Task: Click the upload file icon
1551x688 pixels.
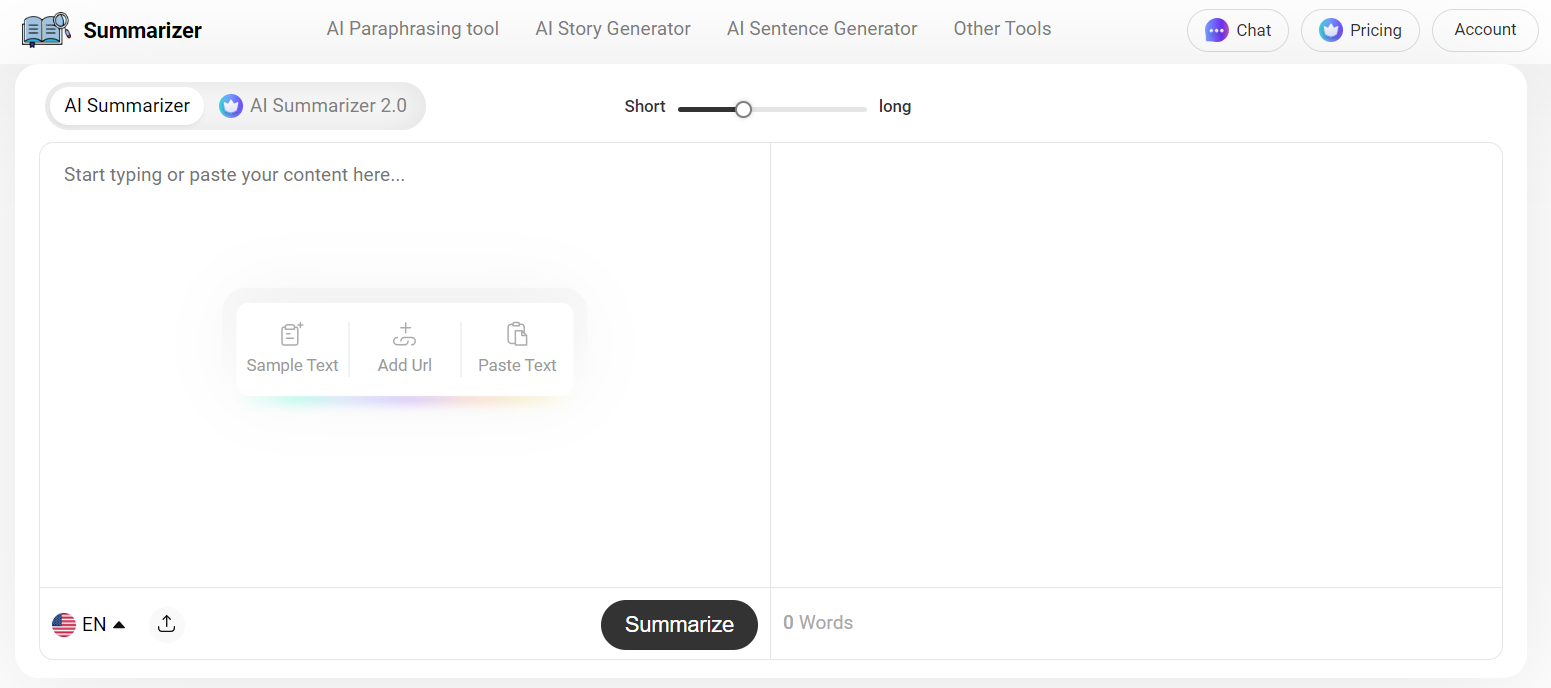Action: click(x=167, y=624)
